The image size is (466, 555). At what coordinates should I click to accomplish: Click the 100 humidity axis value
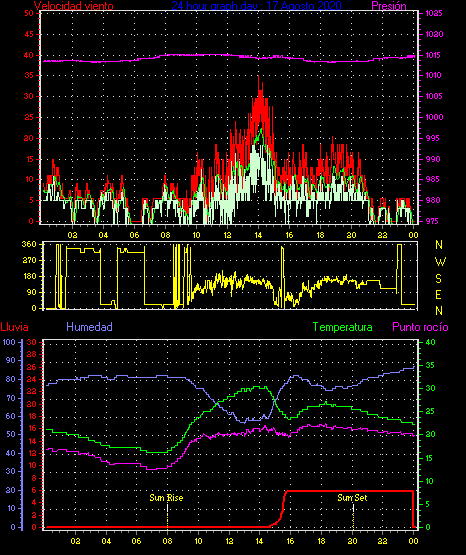coord(9,342)
